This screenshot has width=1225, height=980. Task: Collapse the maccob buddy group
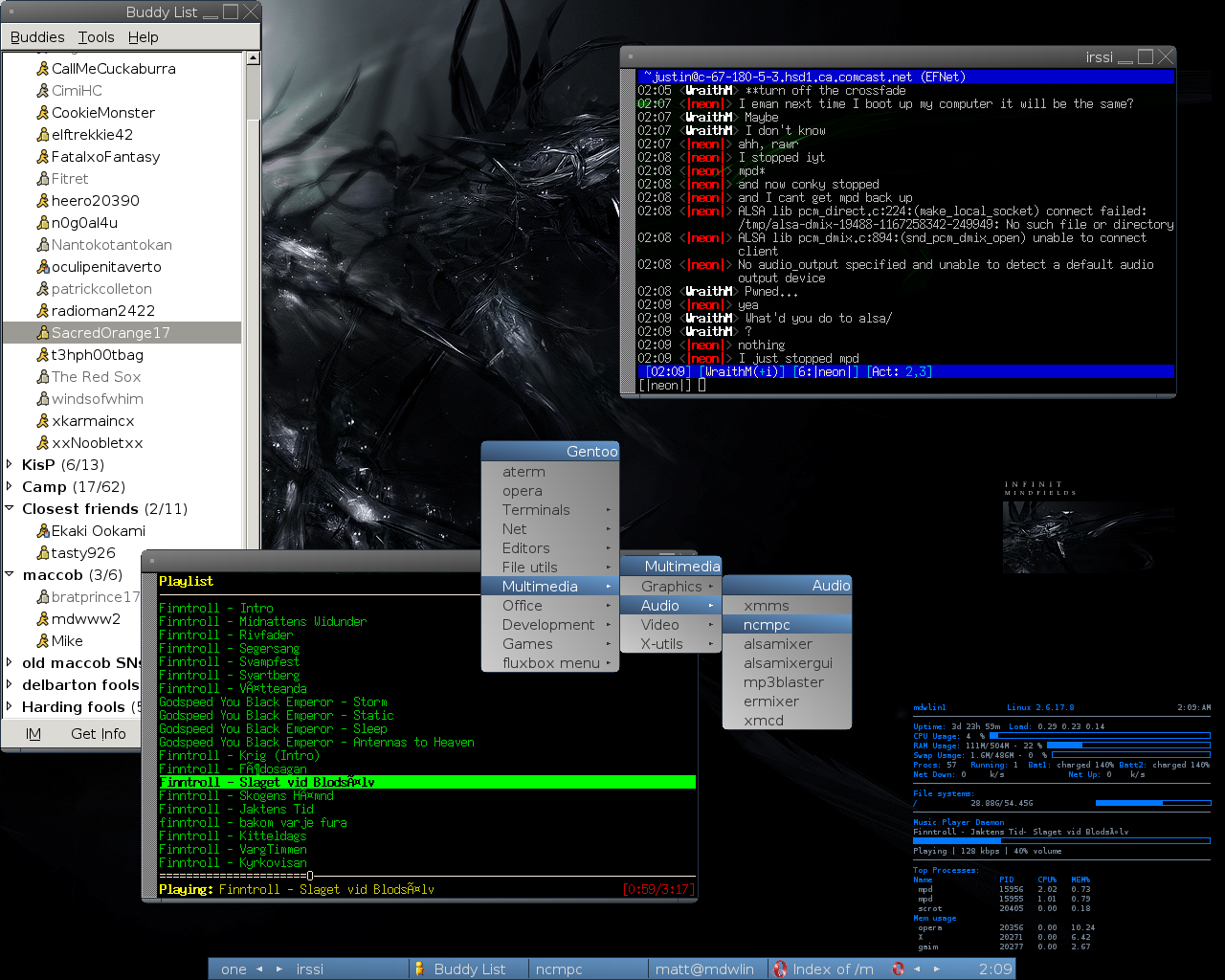[10, 575]
